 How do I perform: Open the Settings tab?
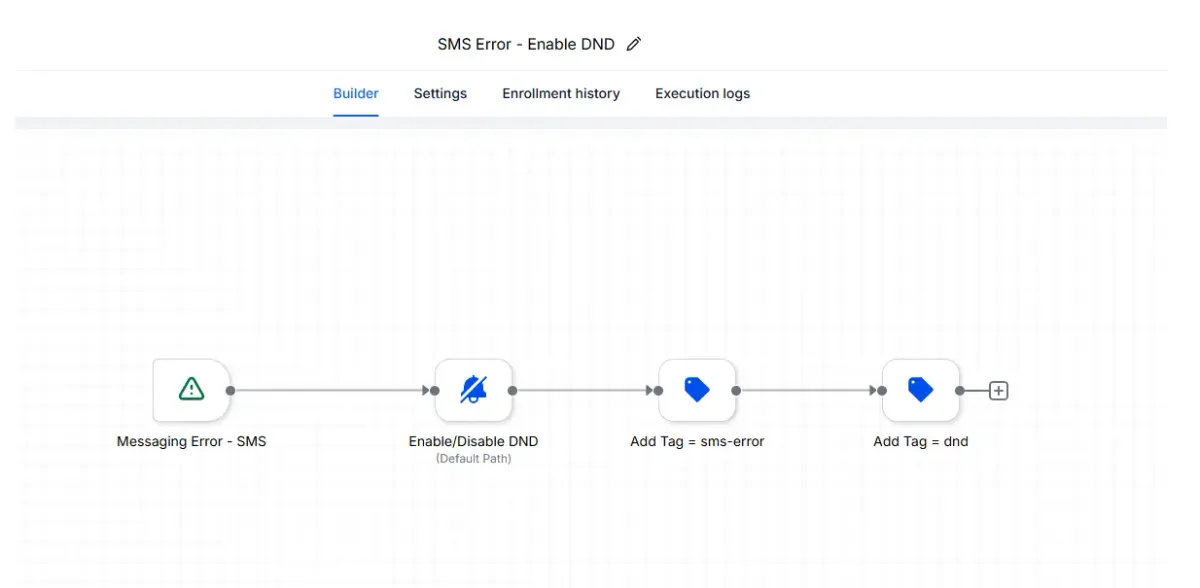440,93
